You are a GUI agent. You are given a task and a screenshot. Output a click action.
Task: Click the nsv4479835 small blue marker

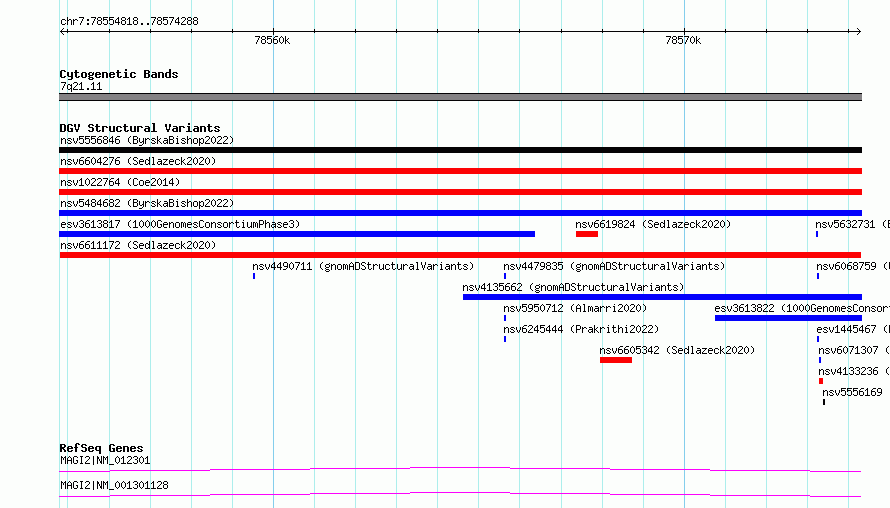tap(505, 276)
